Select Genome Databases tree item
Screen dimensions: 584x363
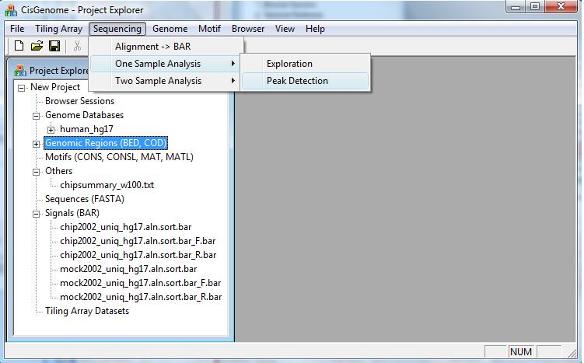(84, 115)
